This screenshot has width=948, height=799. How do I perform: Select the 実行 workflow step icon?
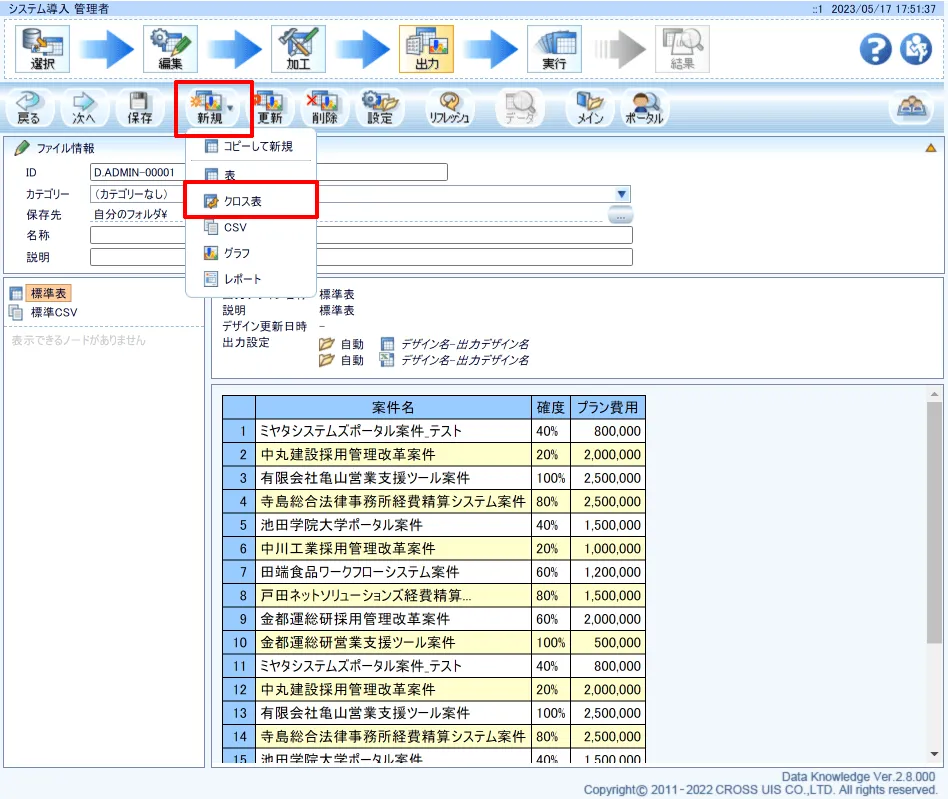point(554,48)
